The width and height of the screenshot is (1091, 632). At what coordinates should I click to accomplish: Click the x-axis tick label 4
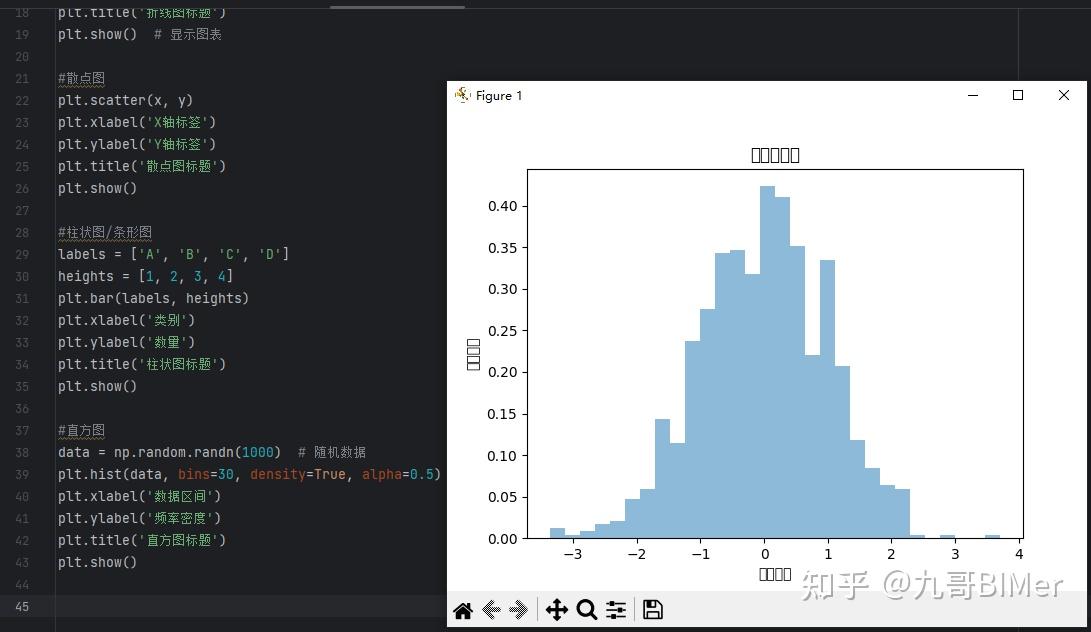pos(1019,554)
